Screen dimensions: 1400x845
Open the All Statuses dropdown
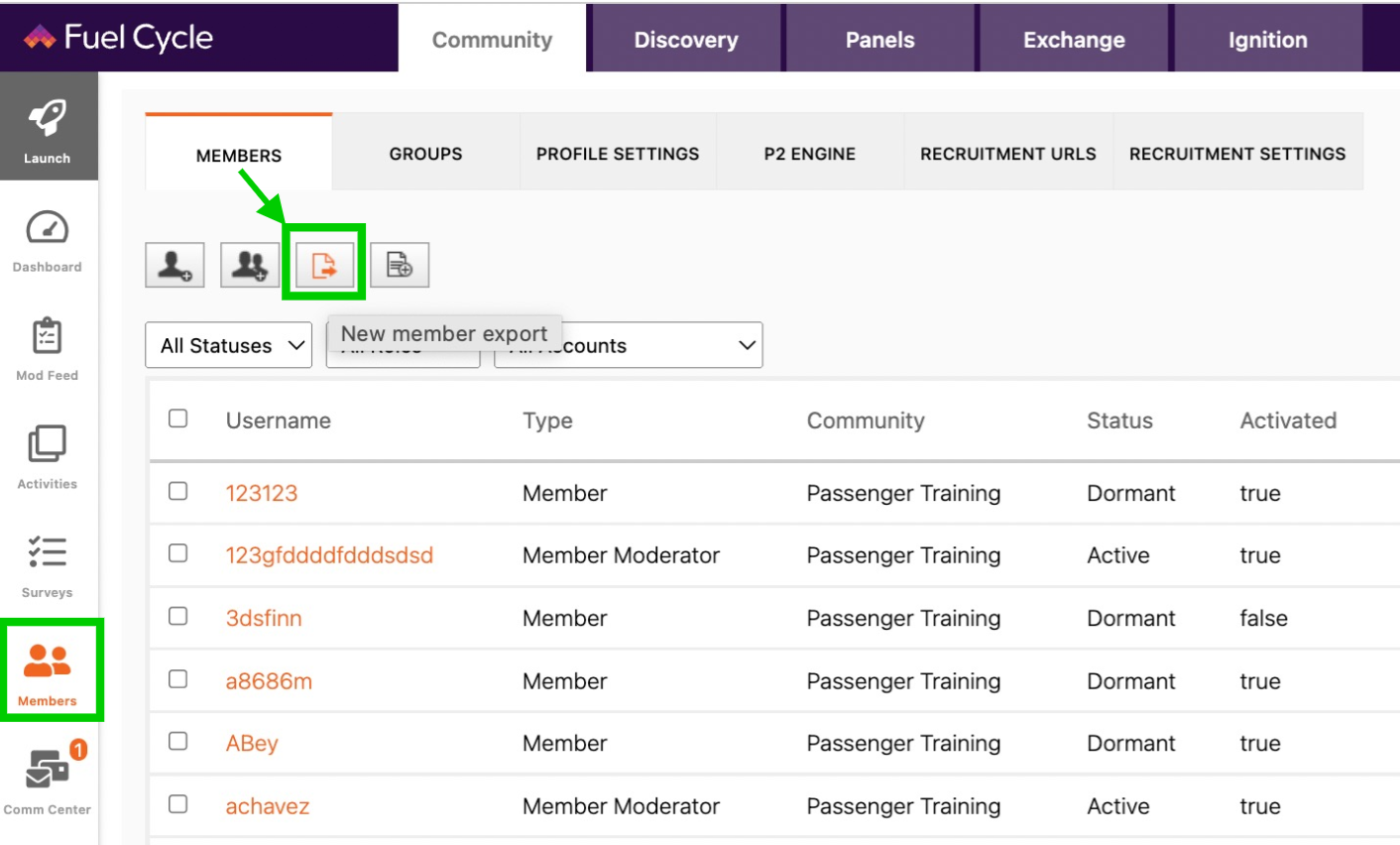coord(229,345)
